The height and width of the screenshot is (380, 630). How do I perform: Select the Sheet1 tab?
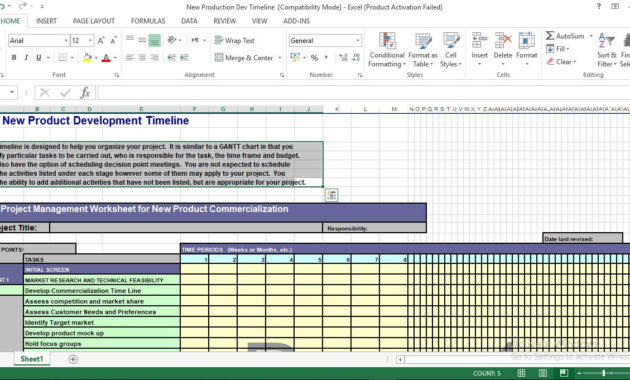pos(32,359)
